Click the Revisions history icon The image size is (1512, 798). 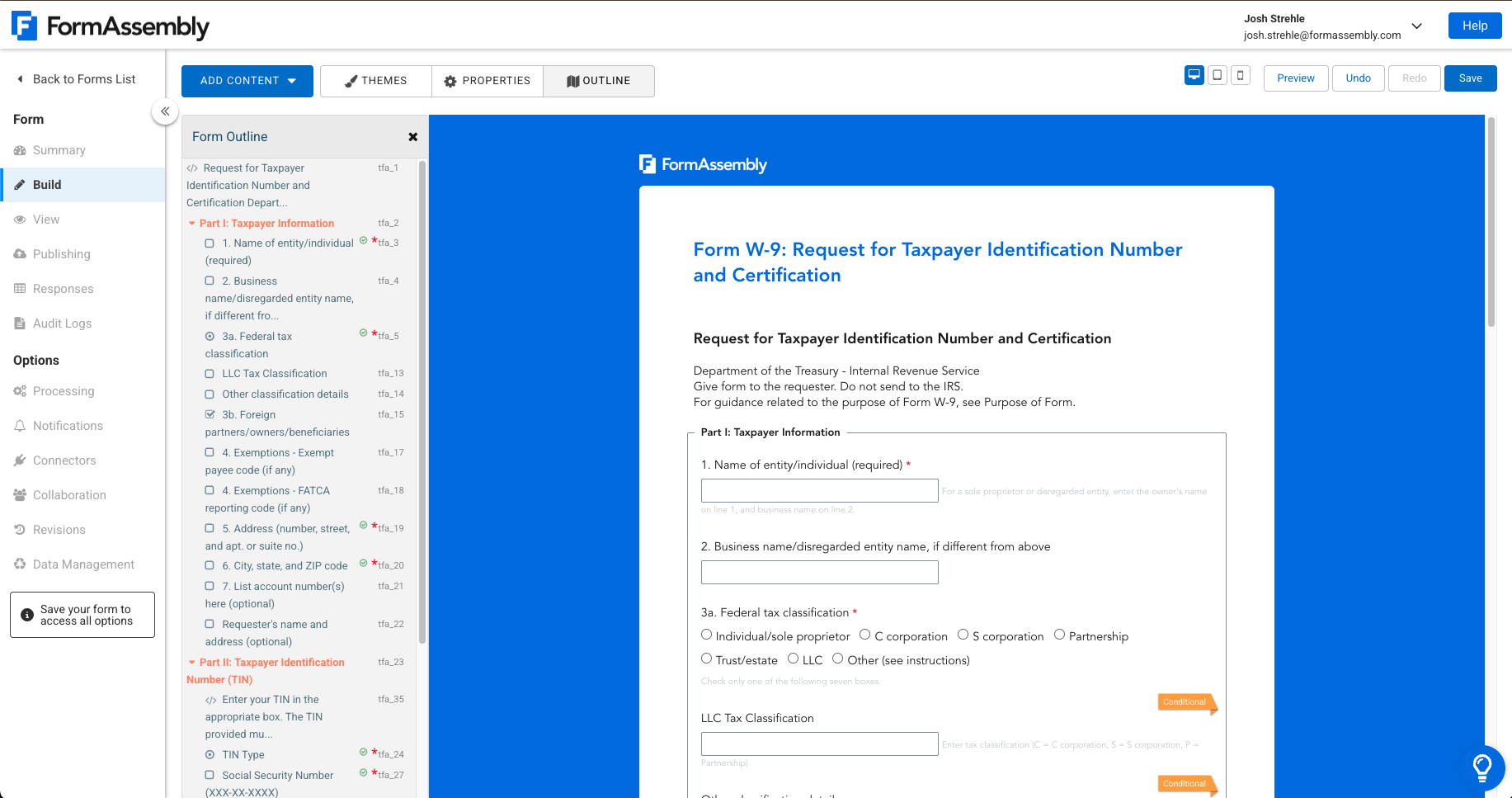20,530
